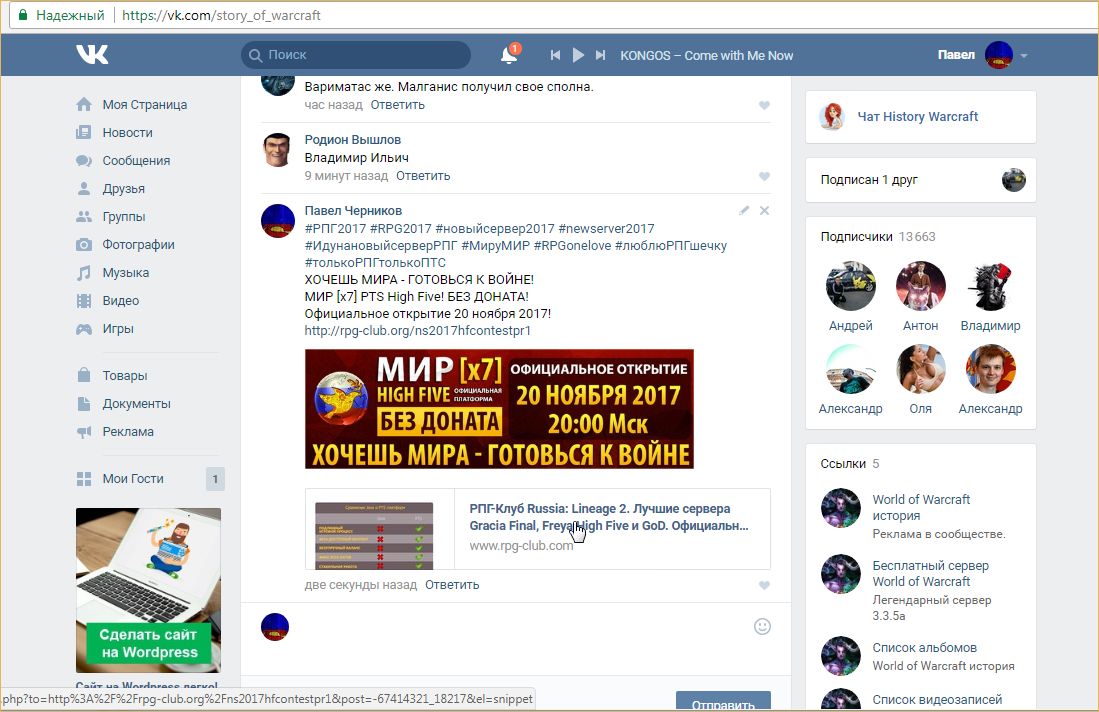This screenshot has width=1099, height=712.
Task: Reply to Родион Вышлов's comment
Action: (423, 176)
